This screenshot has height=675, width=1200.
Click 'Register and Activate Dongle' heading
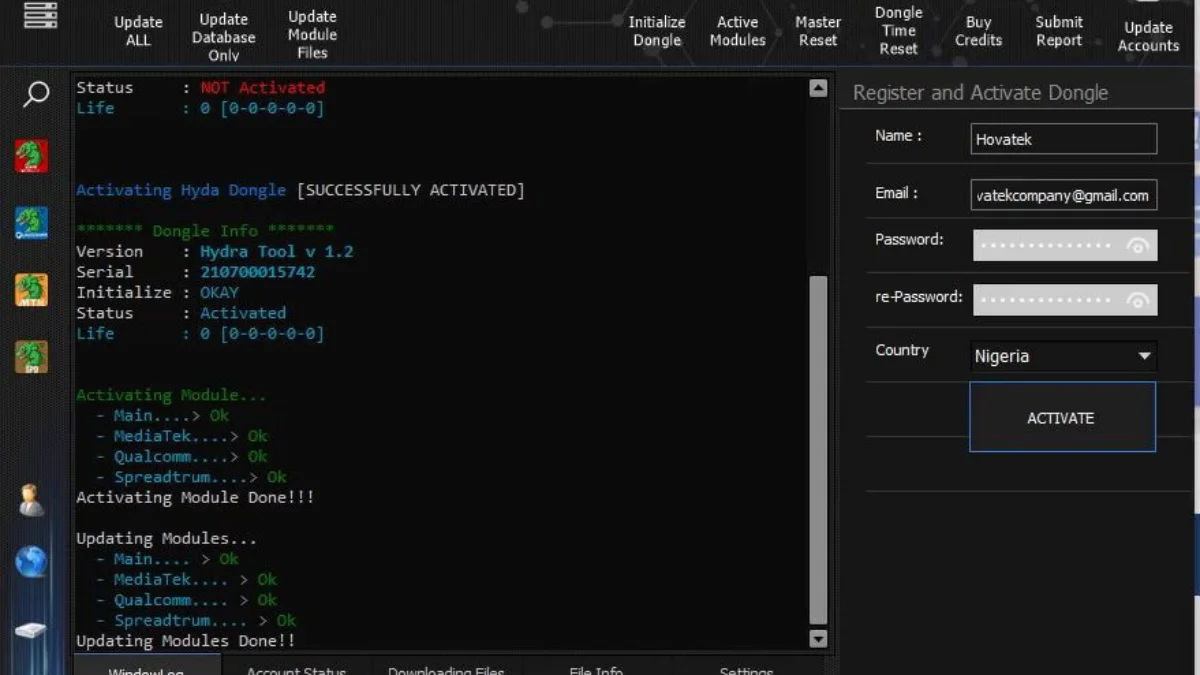point(980,93)
